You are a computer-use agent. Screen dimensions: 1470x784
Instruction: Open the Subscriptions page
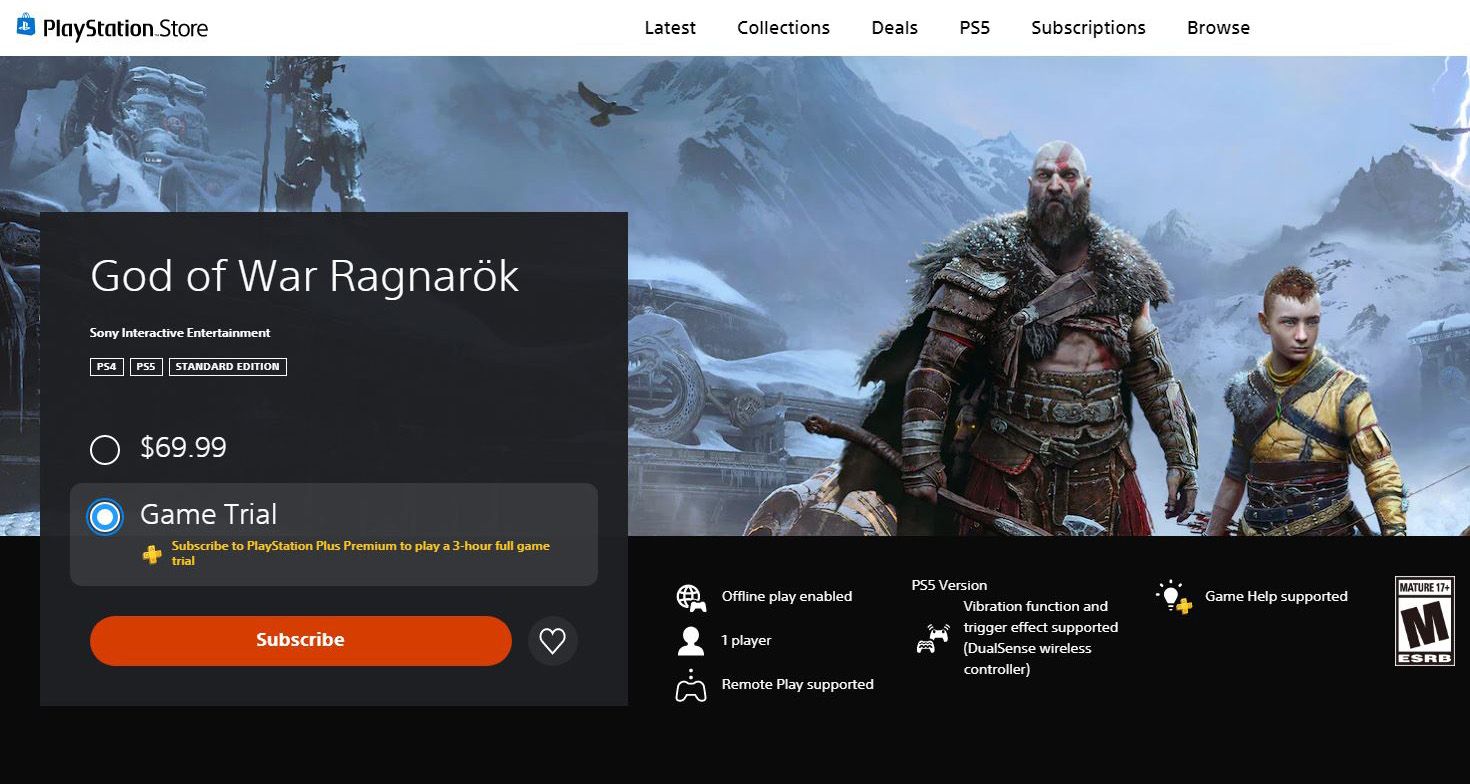click(1088, 28)
